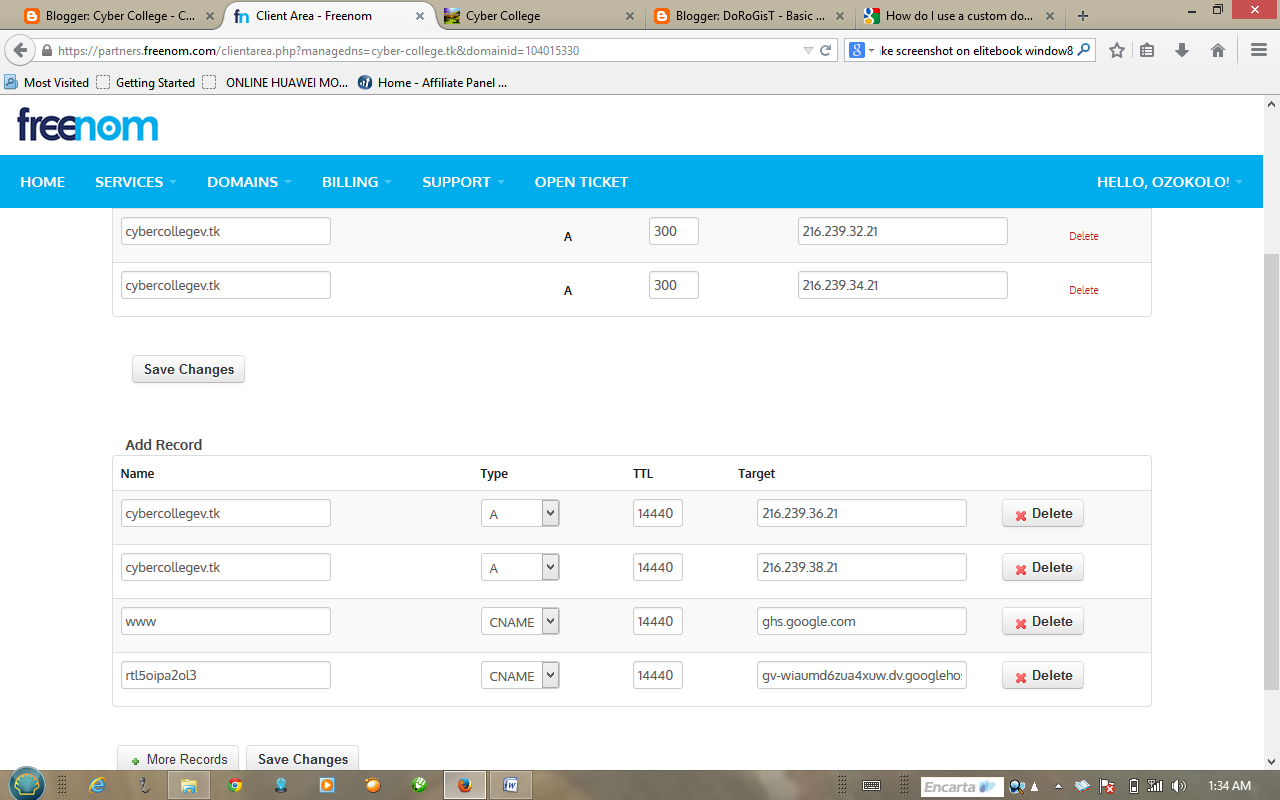Expand the BILLING menu
This screenshot has width=1280, height=800.
pyautogui.click(x=357, y=182)
